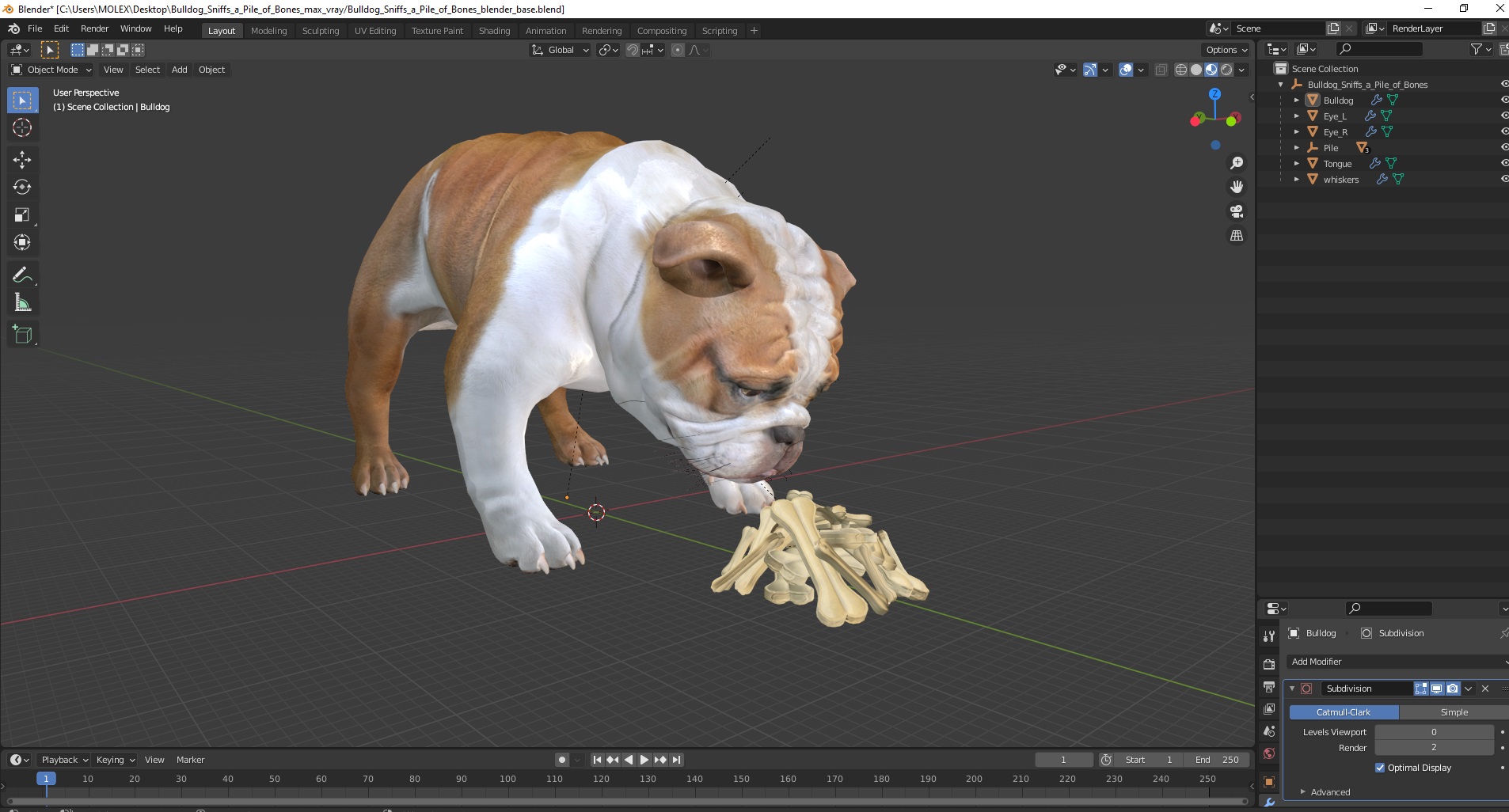
Task: Activate the Scale tool
Action: (22, 215)
